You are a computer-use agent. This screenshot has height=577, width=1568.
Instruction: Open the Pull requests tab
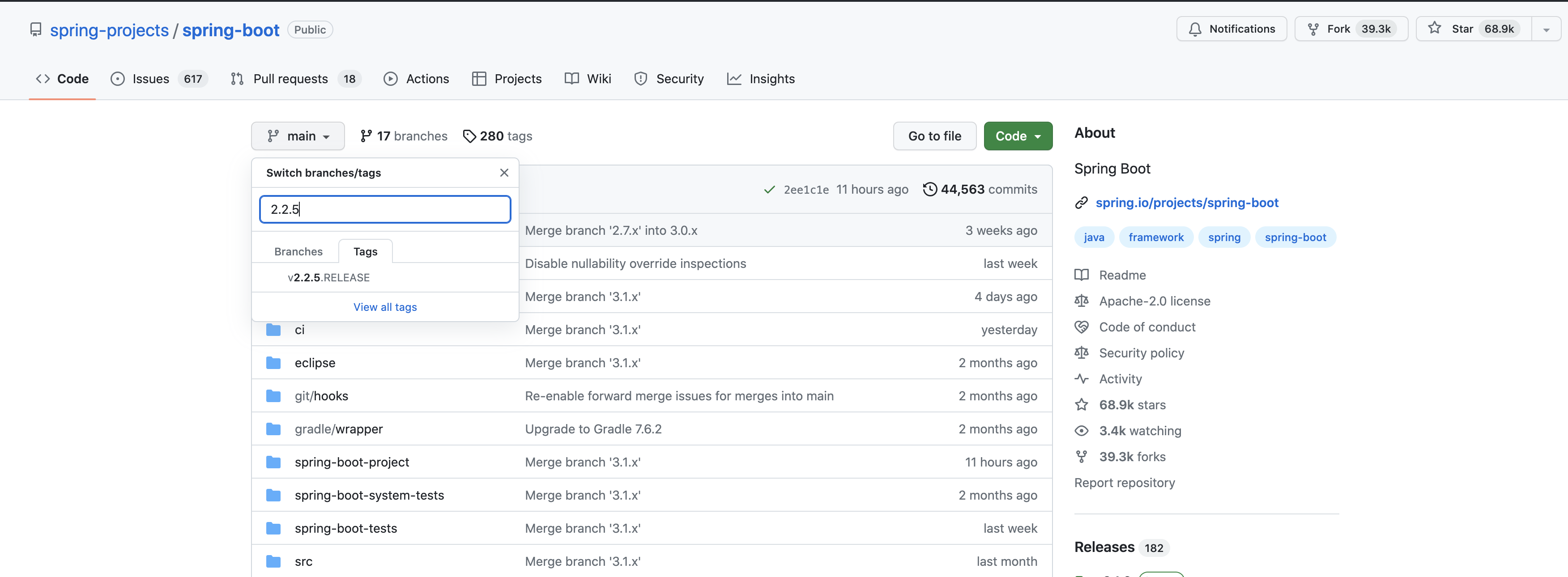[290, 79]
